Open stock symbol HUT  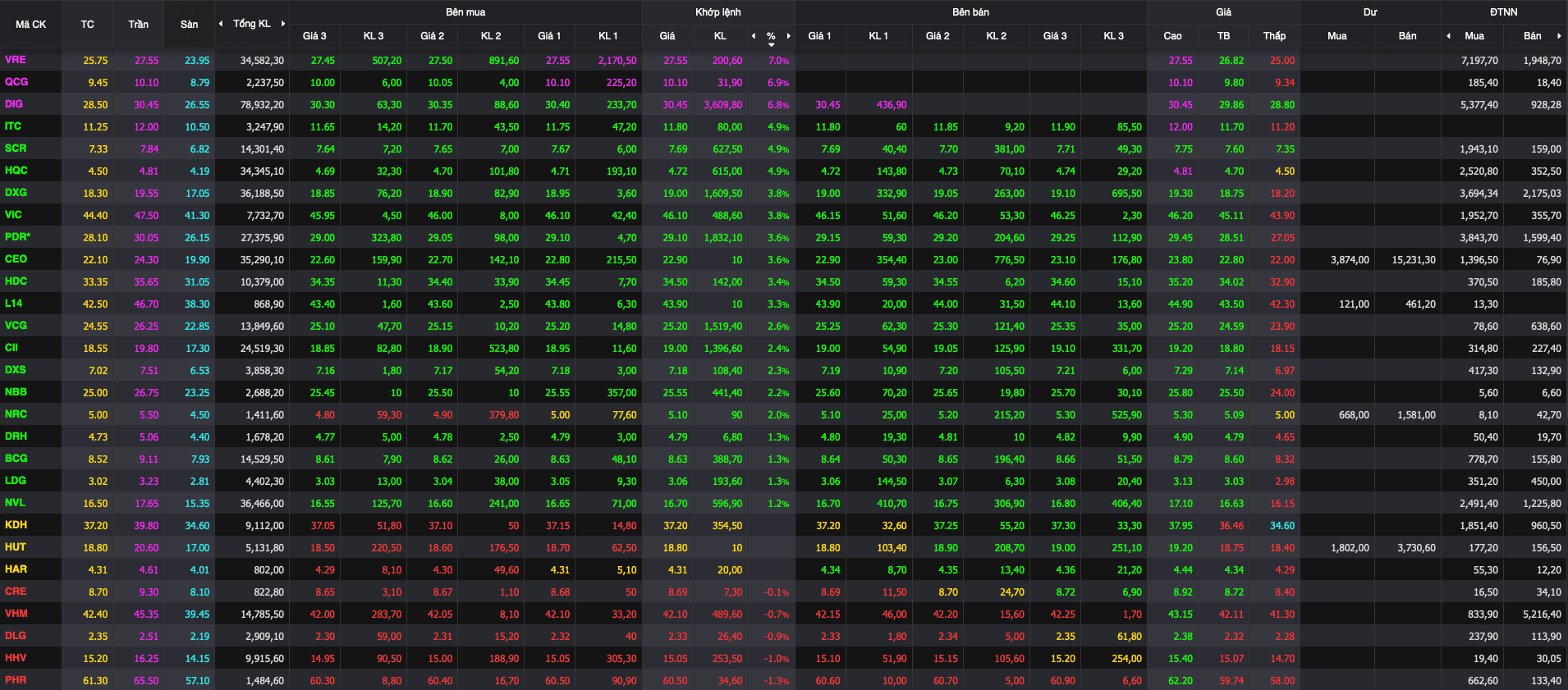click(16, 547)
